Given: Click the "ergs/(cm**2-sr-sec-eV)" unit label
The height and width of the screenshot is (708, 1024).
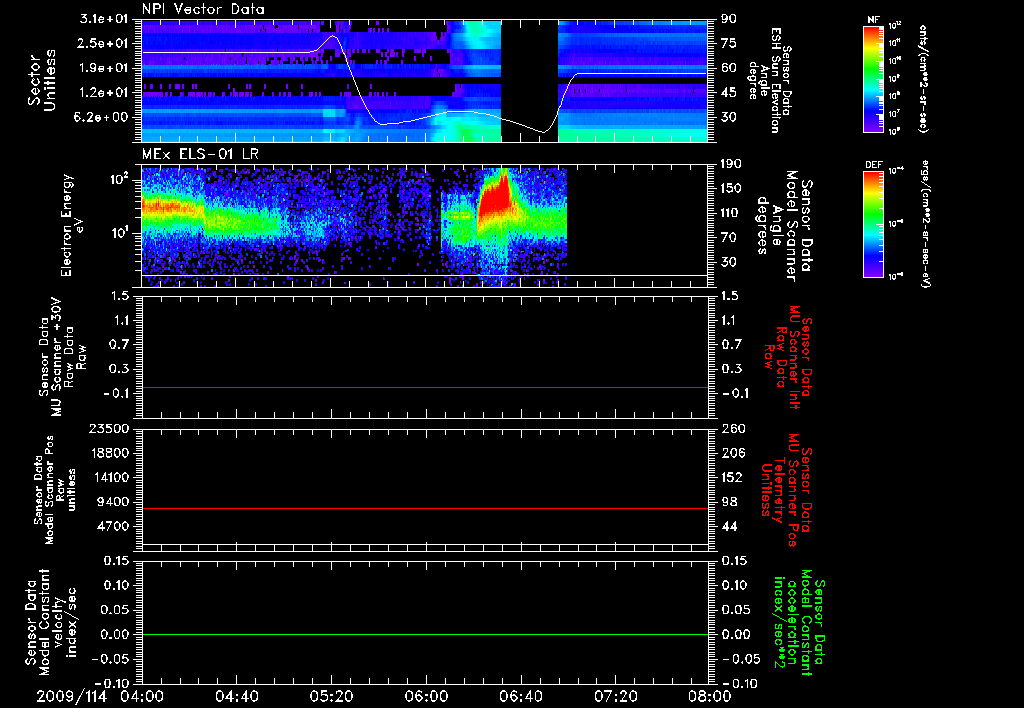Looking at the screenshot, I should [923, 224].
